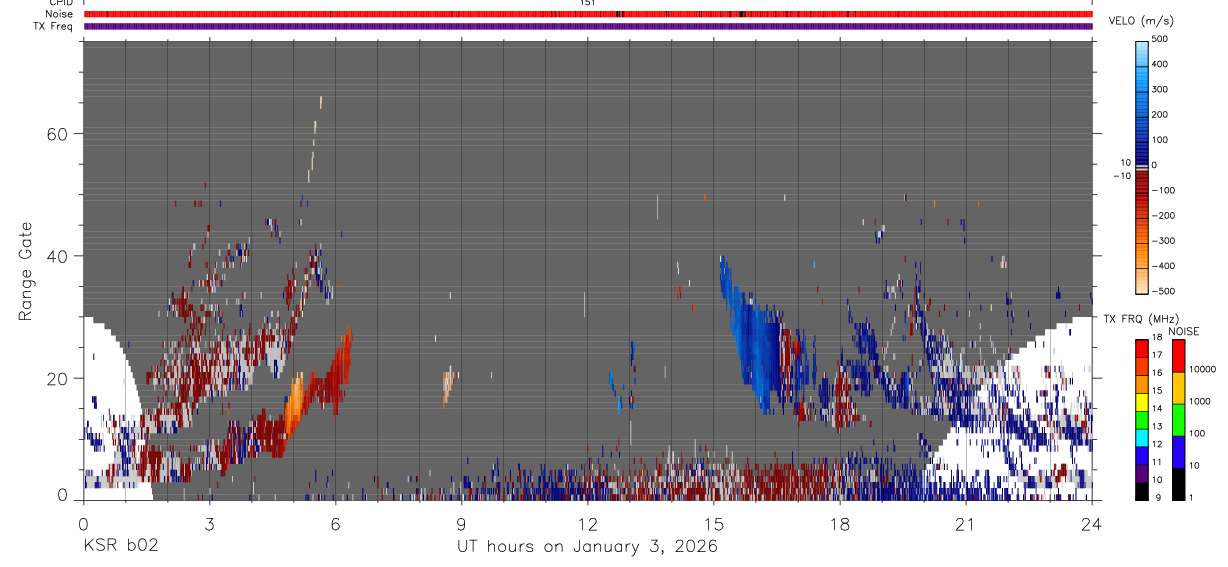Click the 500 tick on velocity colorbar
This screenshot has width=1228, height=567.
coord(1162,39)
